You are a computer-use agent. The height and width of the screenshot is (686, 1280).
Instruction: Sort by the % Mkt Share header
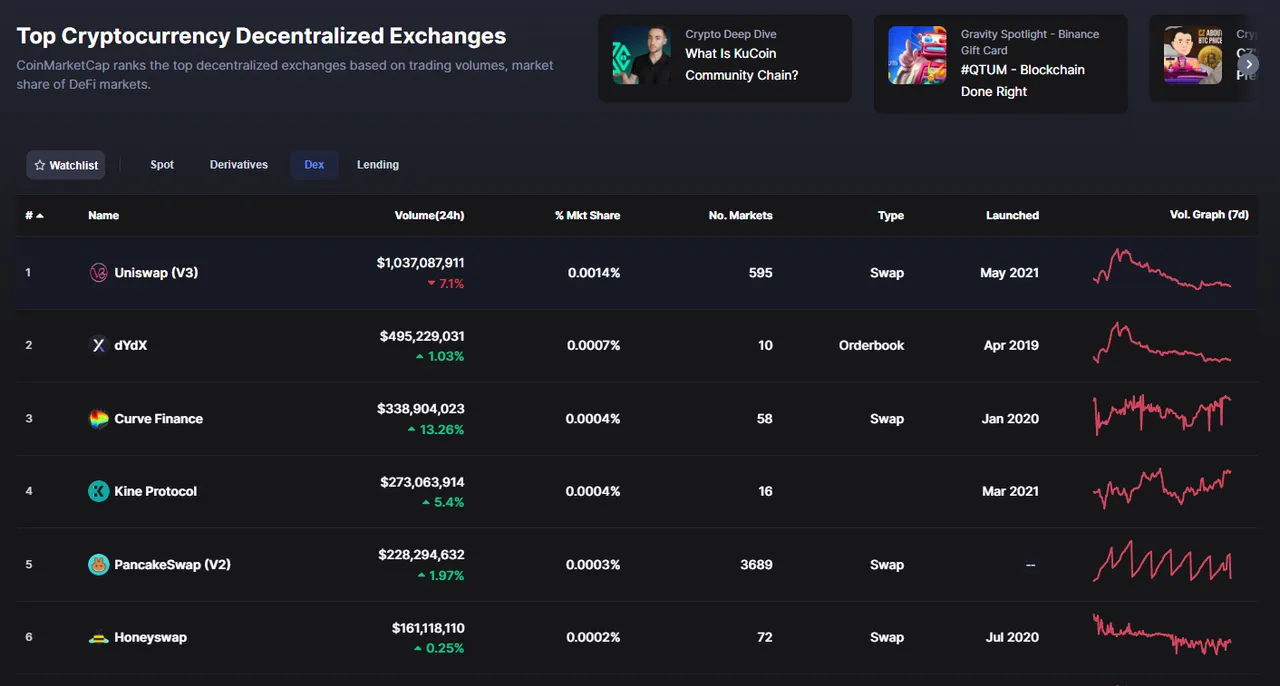(588, 216)
